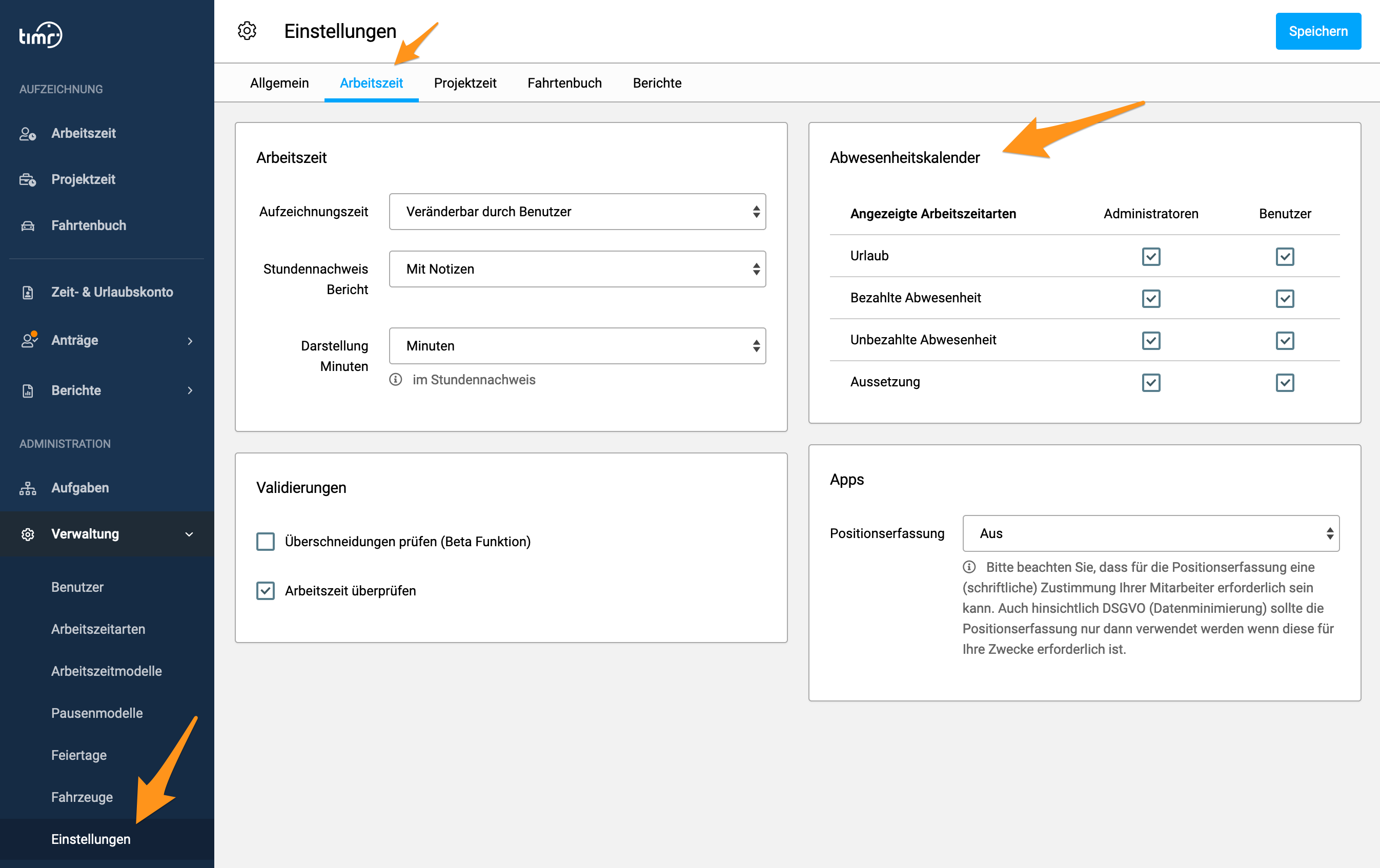Go to Projektzeit in the sidebar

83,180
